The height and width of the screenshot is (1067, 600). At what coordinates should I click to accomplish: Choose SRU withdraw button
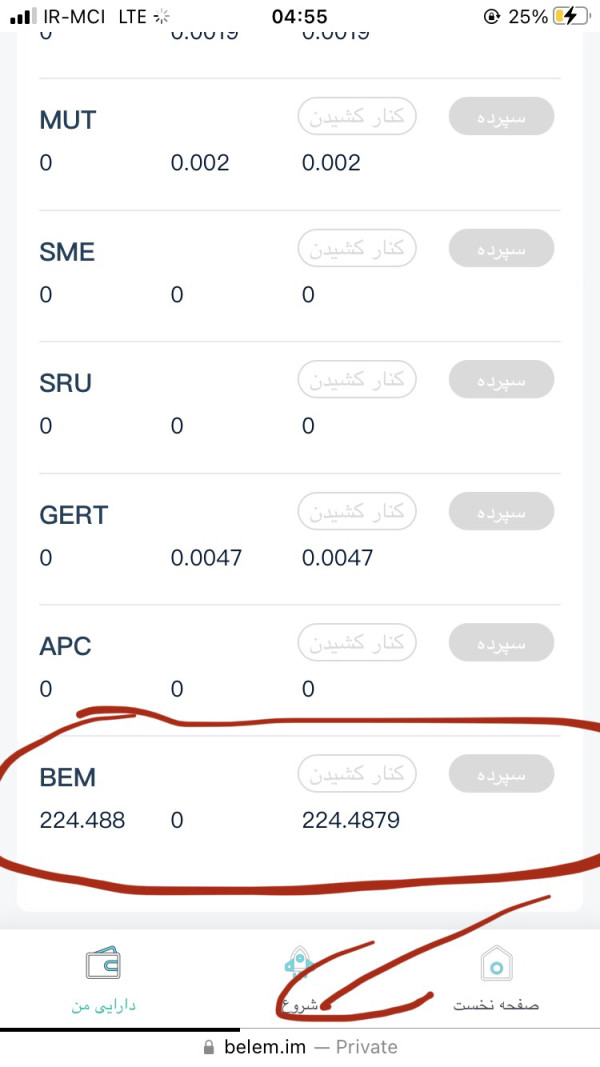357,379
